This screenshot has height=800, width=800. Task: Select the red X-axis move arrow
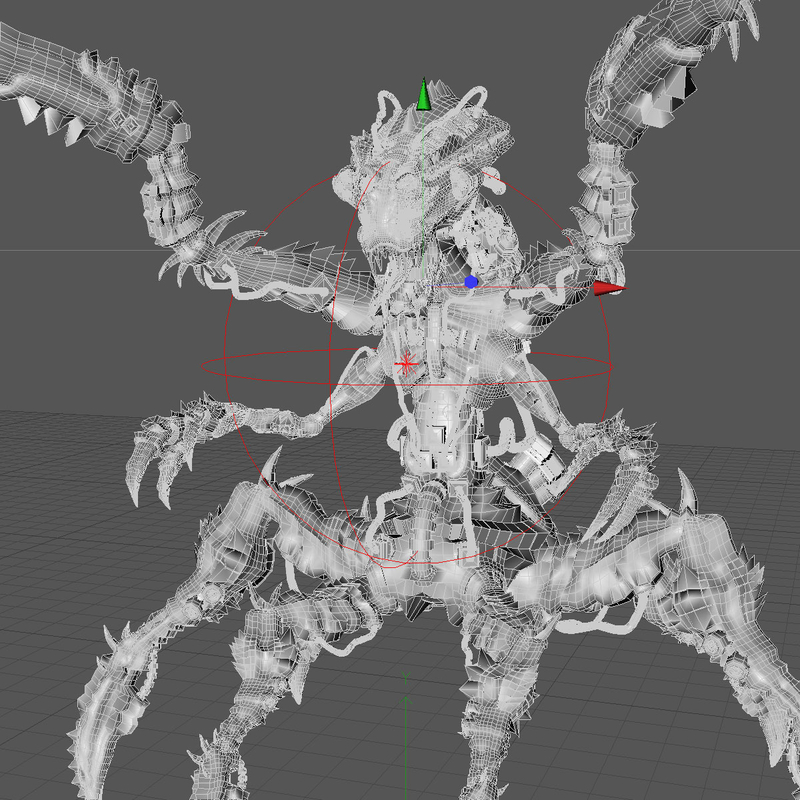coord(612,290)
